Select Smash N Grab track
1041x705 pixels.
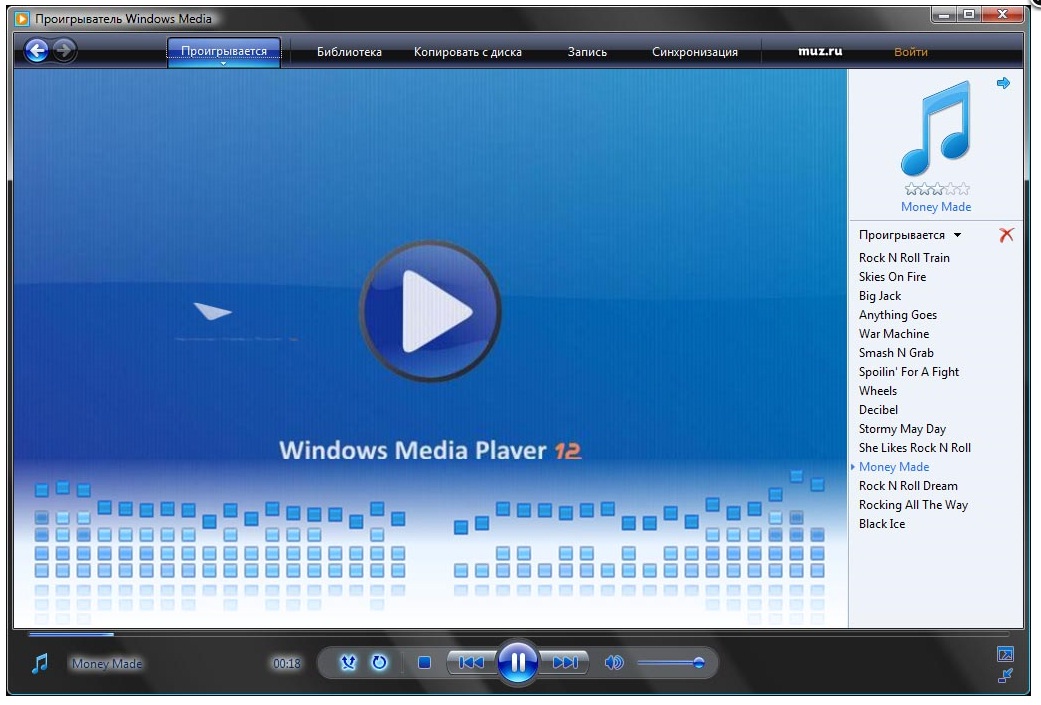point(896,353)
